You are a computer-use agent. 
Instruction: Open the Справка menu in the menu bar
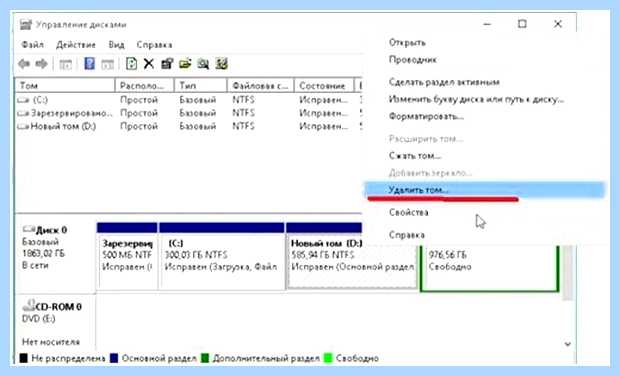click(x=154, y=45)
